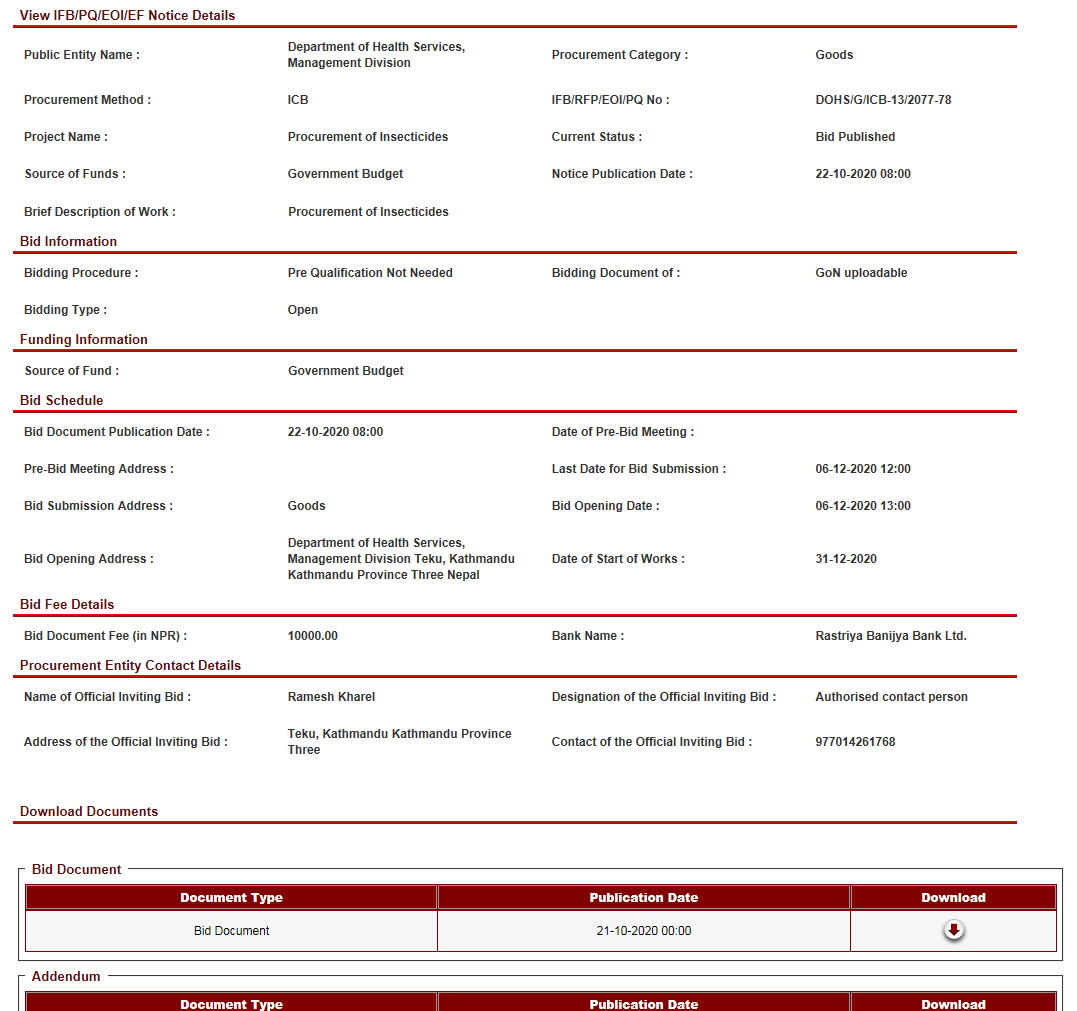Select the Rastriya Banijya Bank Ltd. text
This screenshot has height=1011, width=1077.
click(891, 636)
